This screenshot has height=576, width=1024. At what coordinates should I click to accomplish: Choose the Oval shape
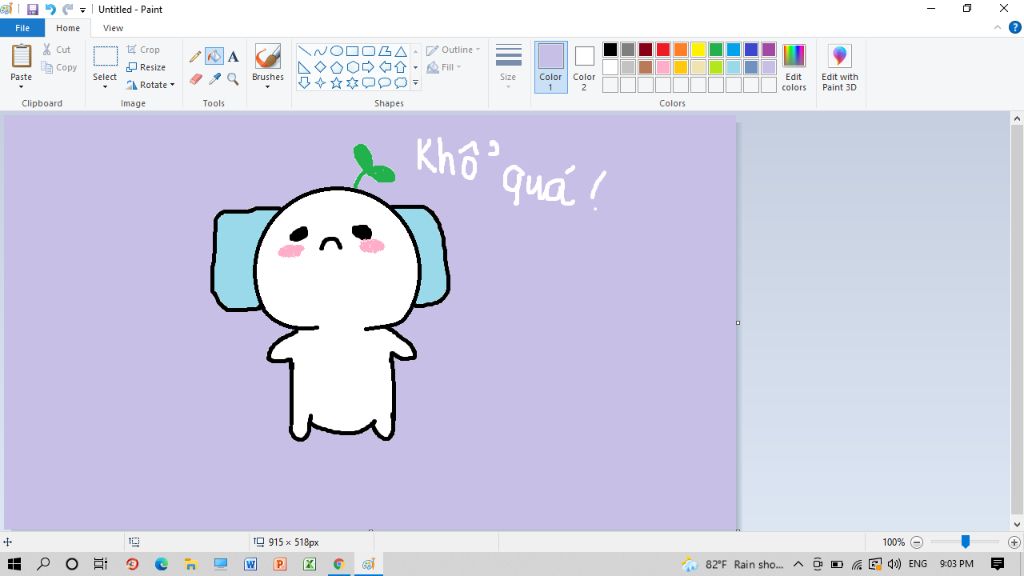336,51
